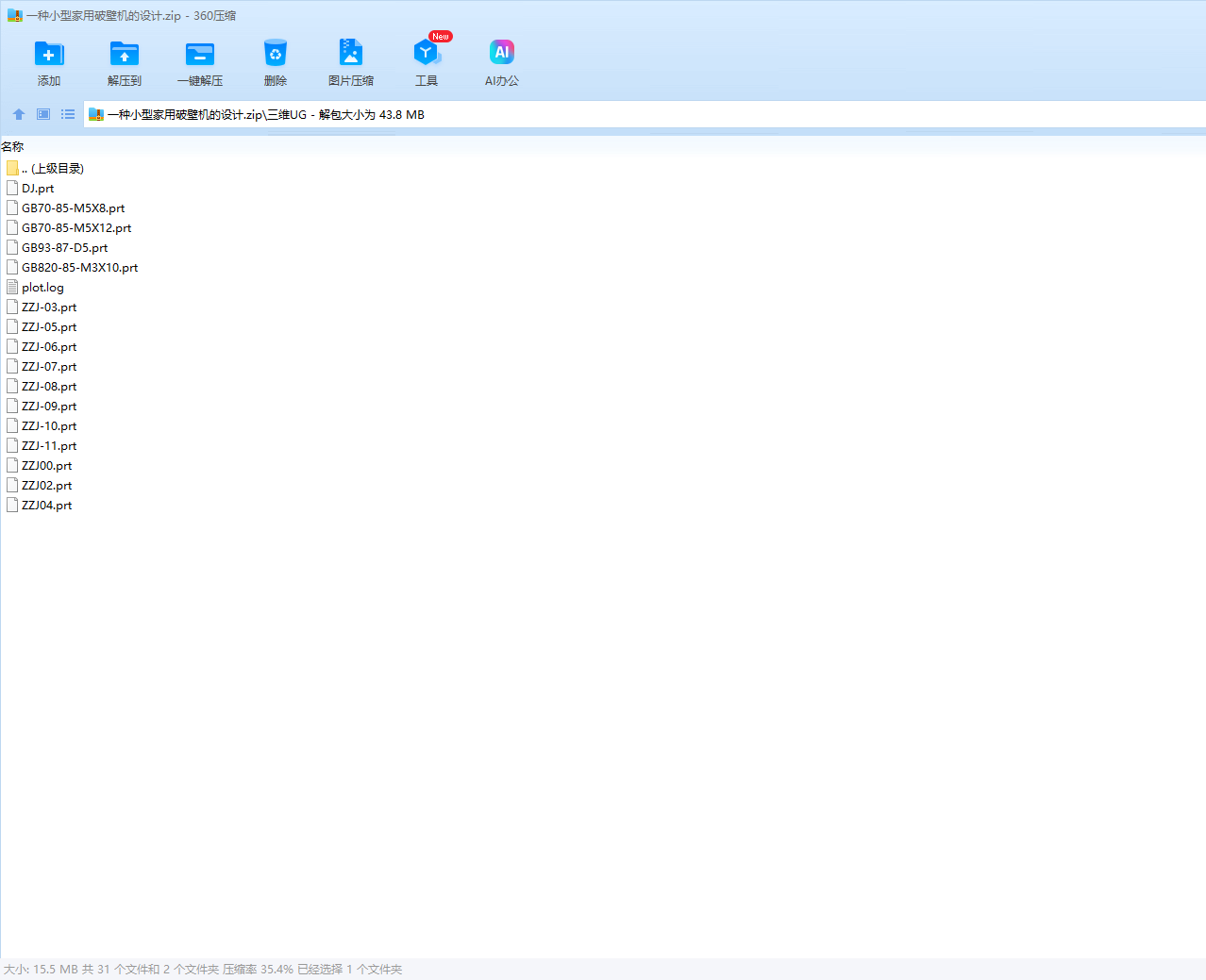This screenshot has width=1206, height=980.
Task: Select file ZZJ-11.prt
Action: pyautogui.click(x=42, y=445)
